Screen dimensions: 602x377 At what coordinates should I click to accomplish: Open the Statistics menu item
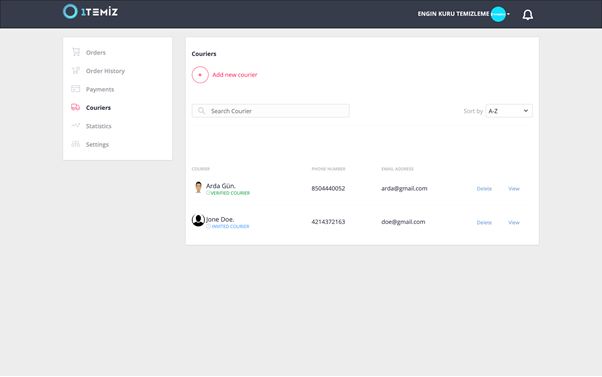point(98,126)
